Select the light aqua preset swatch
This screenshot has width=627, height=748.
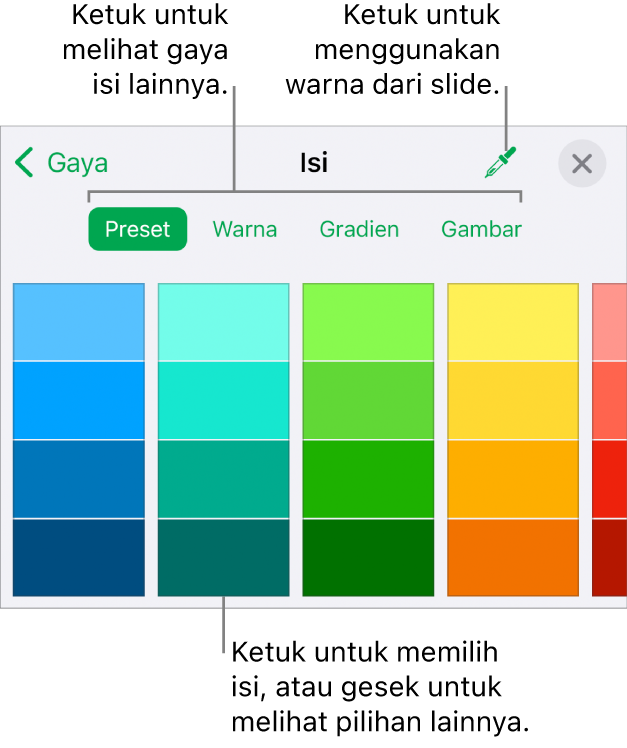click(x=223, y=322)
